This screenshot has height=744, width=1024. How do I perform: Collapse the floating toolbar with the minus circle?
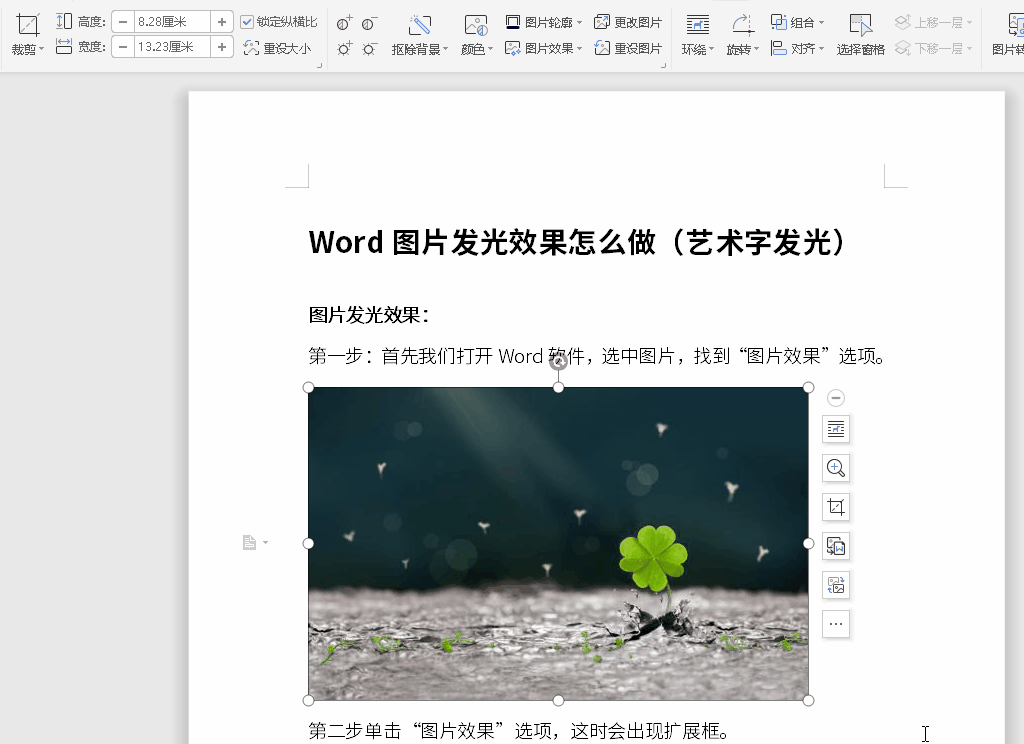[x=836, y=398]
